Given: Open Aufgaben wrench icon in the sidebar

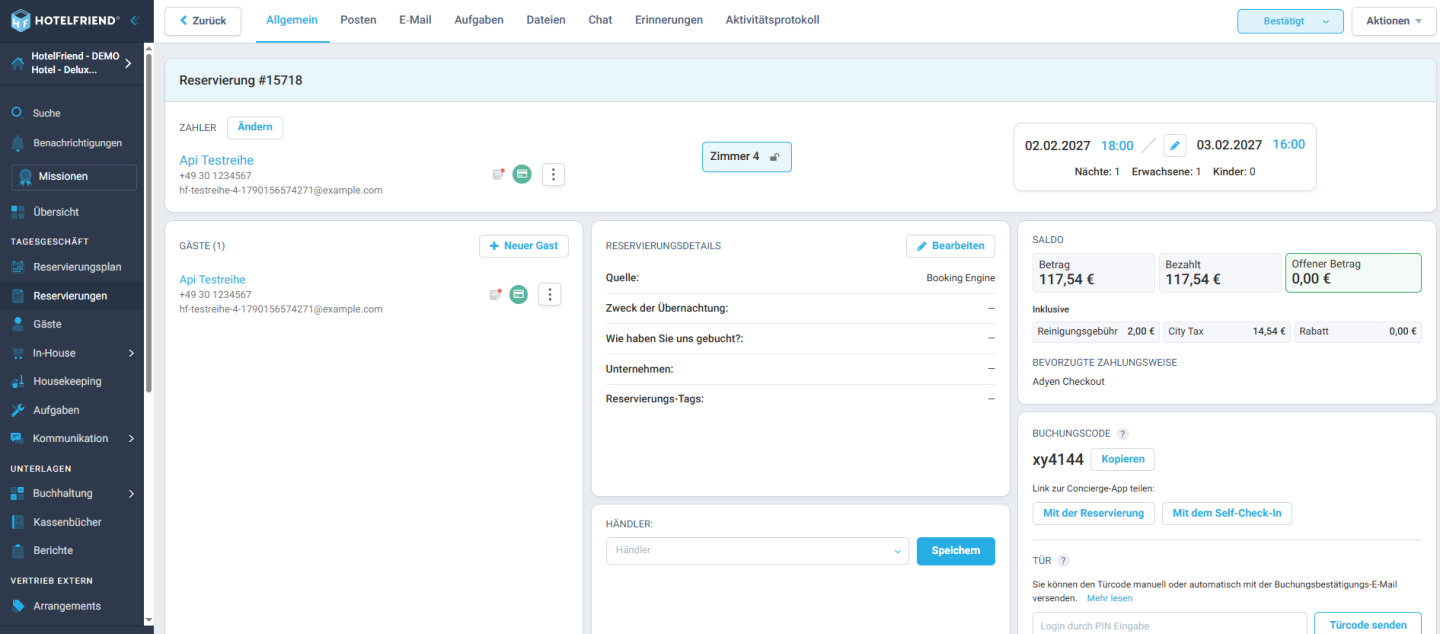Looking at the screenshot, I should pyautogui.click(x=17, y=410).
